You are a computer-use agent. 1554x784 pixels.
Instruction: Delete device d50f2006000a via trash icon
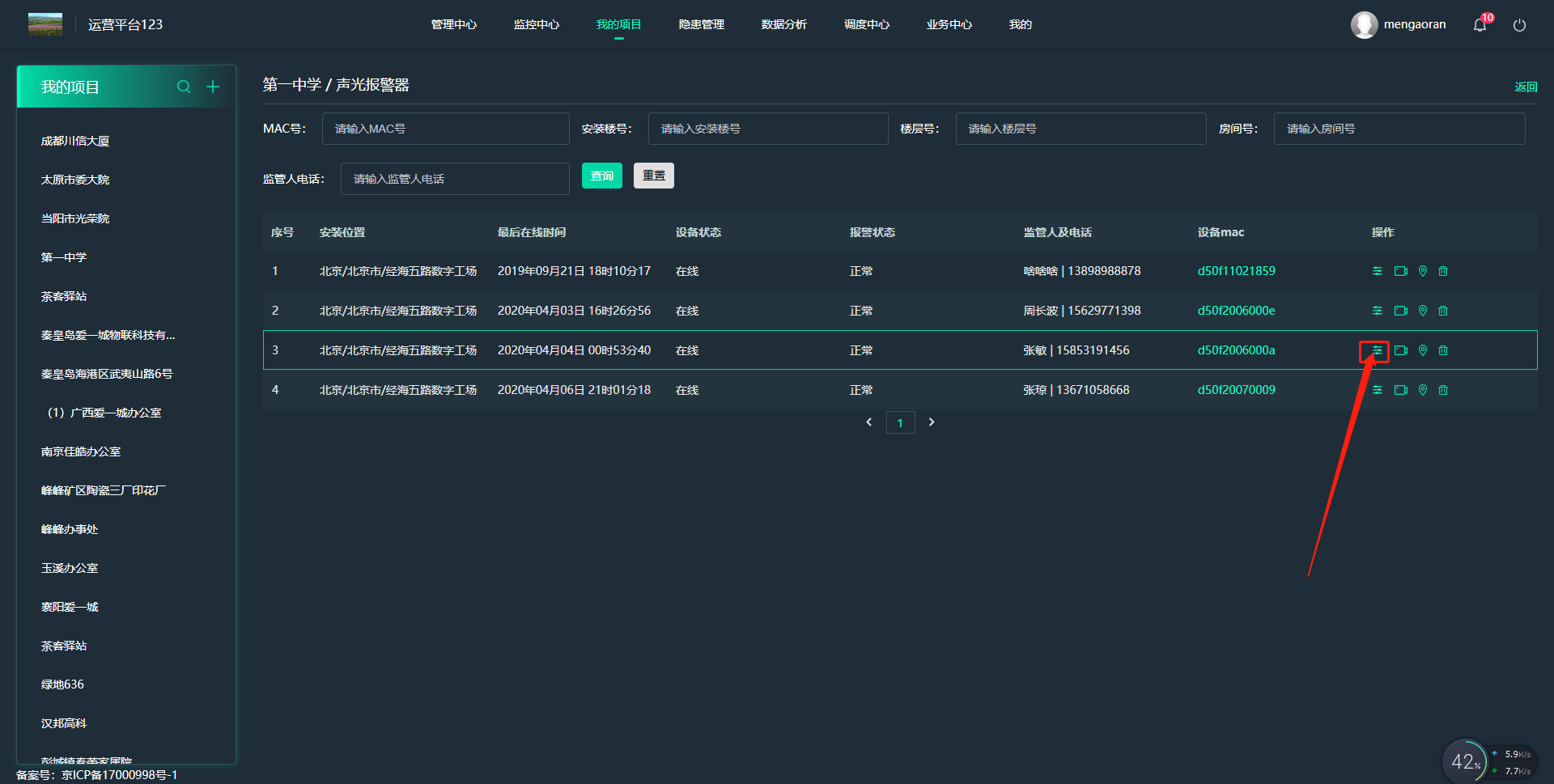pyautogui.click(x=1443, y=350)
